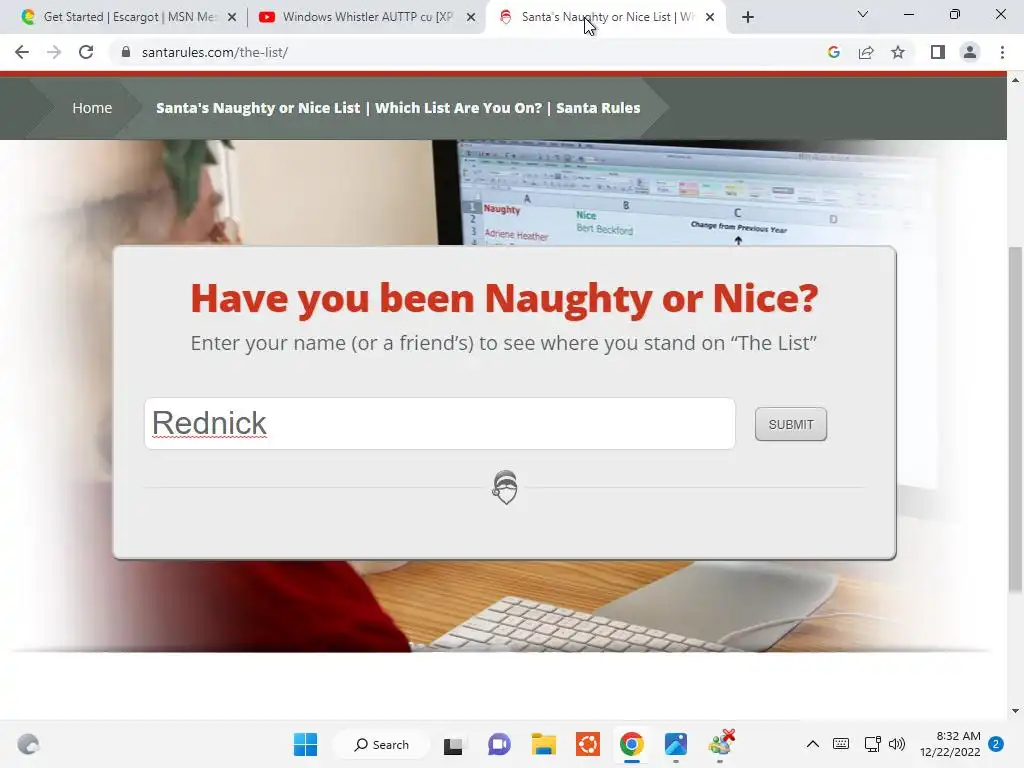Open the Windows Start menu
The image size is (1024, 768).
(x=305, y=744)
